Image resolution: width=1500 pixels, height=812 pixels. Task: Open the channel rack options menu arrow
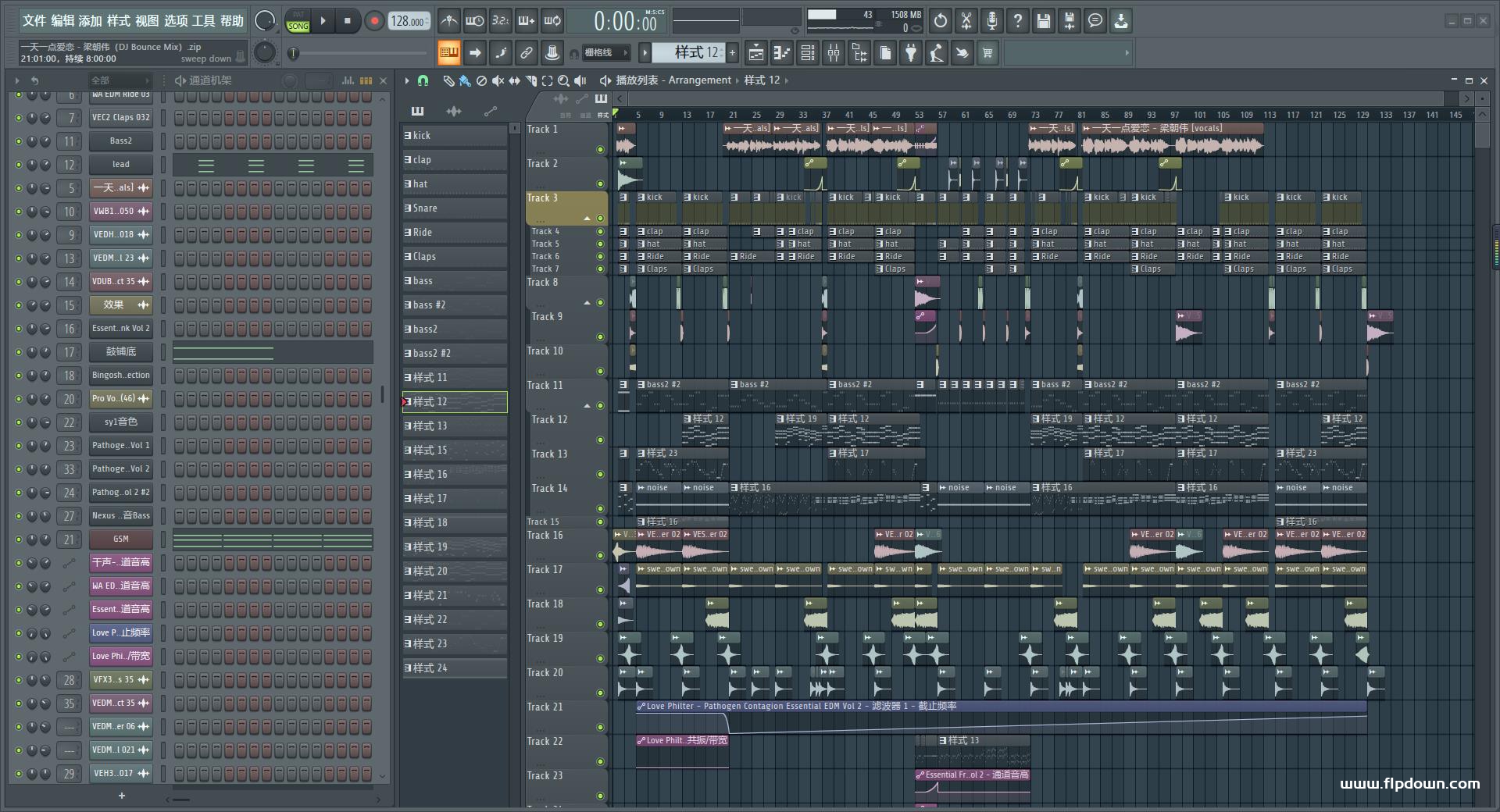(17, 80)
